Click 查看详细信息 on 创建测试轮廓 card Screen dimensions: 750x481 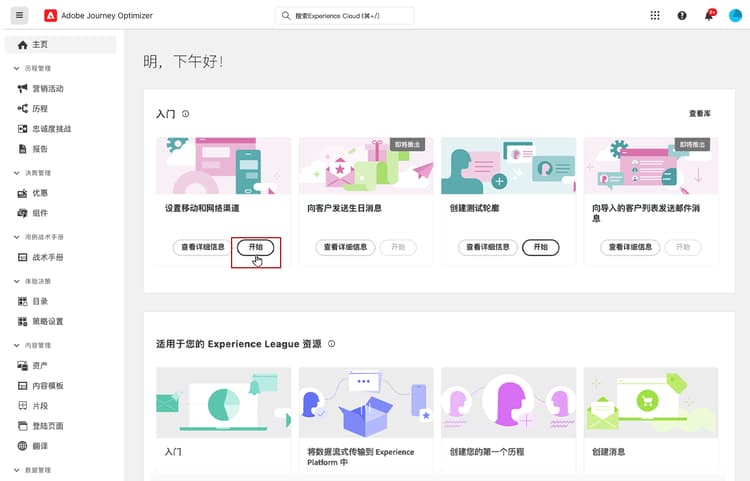click(x=488, y=247)
